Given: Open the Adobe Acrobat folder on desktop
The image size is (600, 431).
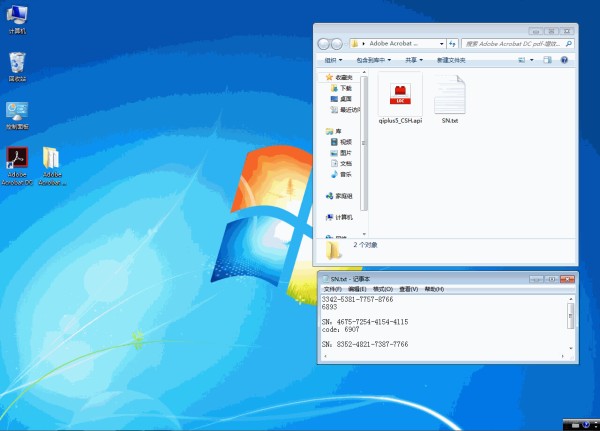Looking at the screenshot, I should pos(52,166).
